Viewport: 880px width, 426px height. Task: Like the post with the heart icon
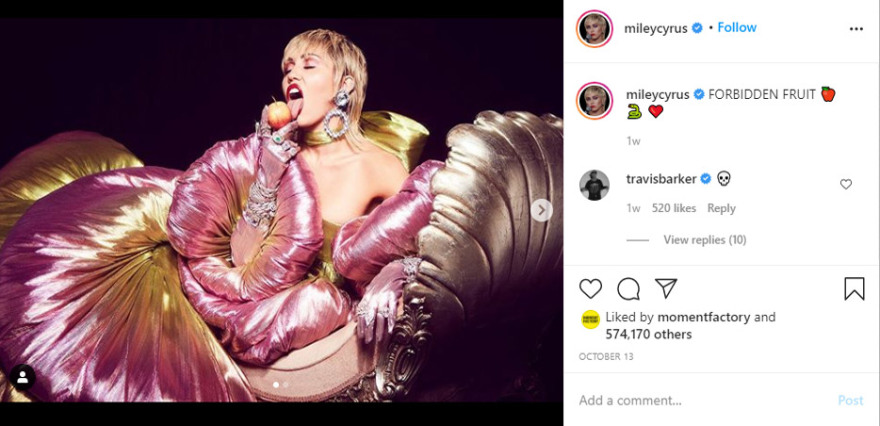coord(591,289)
